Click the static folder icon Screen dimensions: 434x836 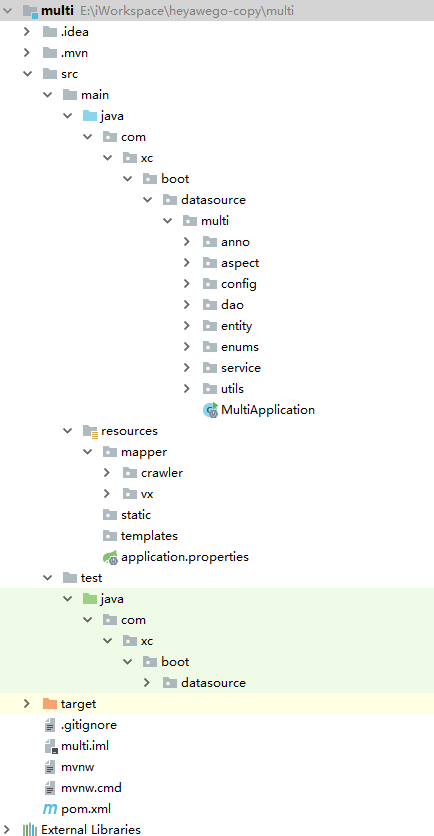click(110, 515)
